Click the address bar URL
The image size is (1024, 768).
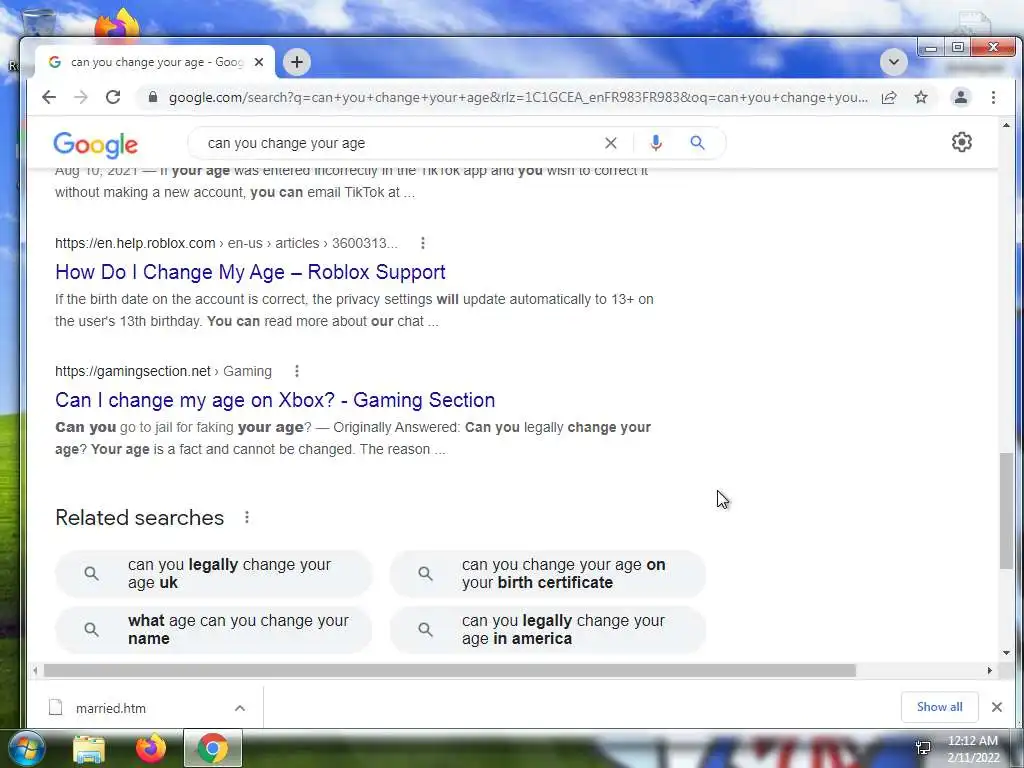pyautogui.click(x=518, y=97)
